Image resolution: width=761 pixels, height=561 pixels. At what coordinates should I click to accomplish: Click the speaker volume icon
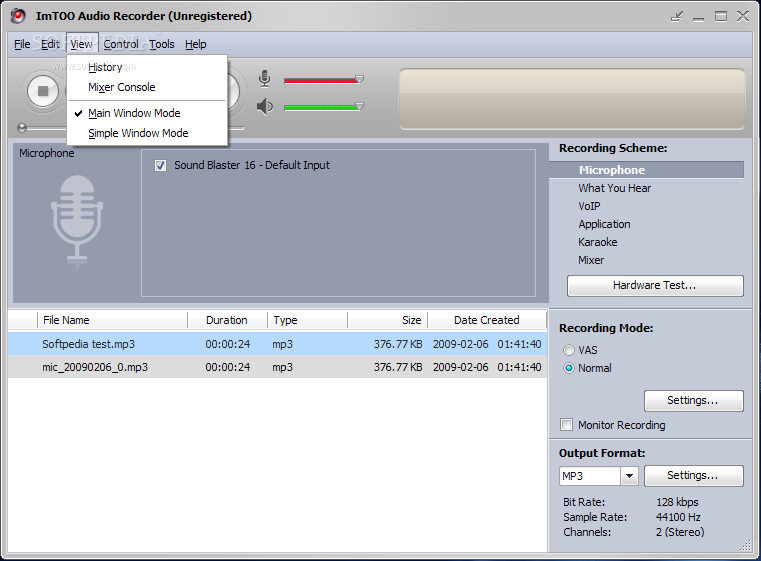[x=265, y=107]
